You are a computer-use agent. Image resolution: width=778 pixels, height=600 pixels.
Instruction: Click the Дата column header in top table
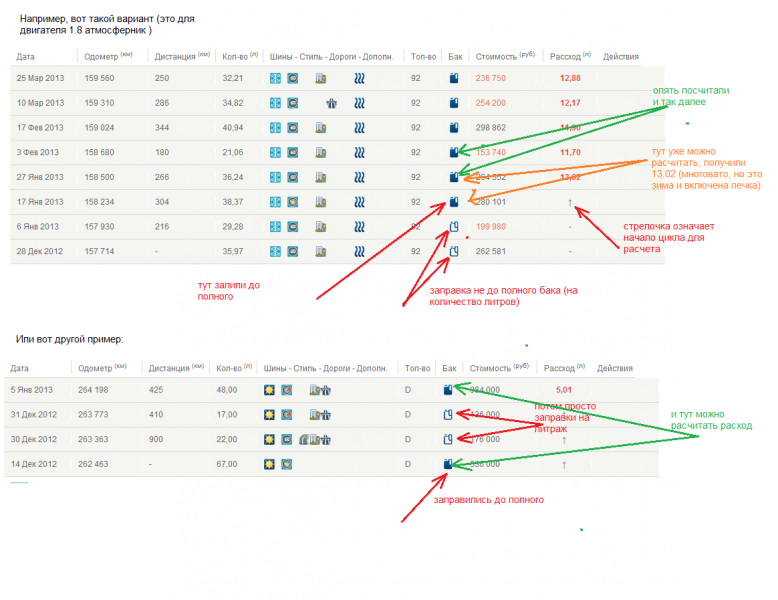[26, 57]
